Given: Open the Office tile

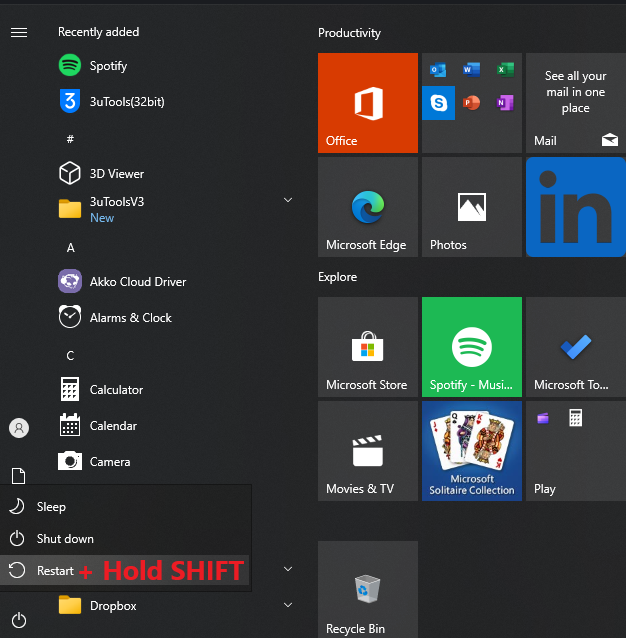Looking at the screenshot, I should [367, 103].
